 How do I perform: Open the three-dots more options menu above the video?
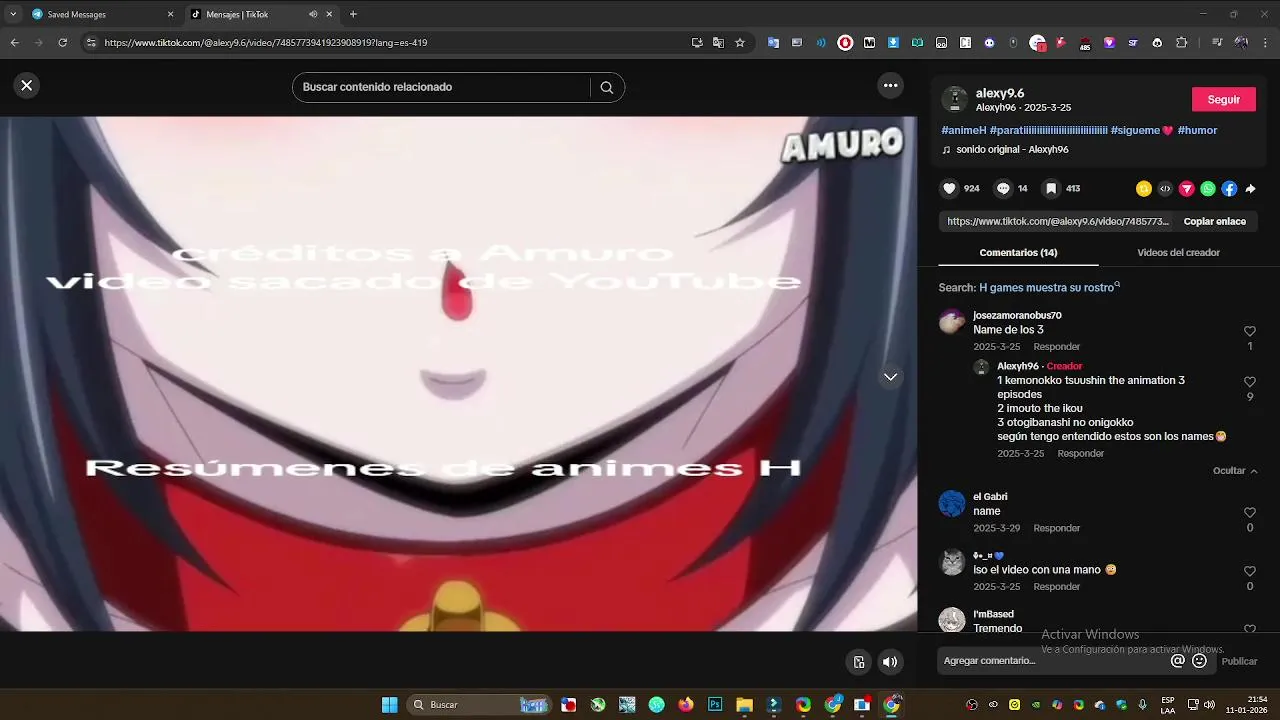pos(890,86)
